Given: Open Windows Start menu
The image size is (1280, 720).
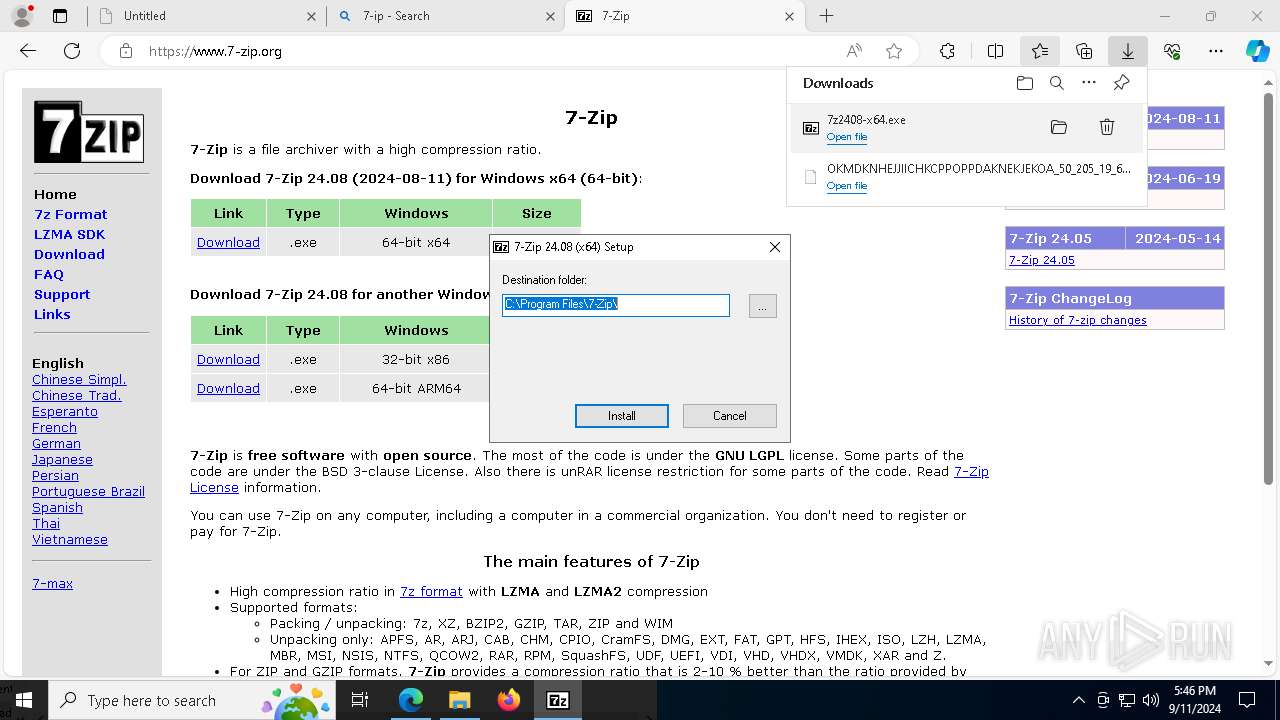Looking at the screenshot, I should point(23,700).
